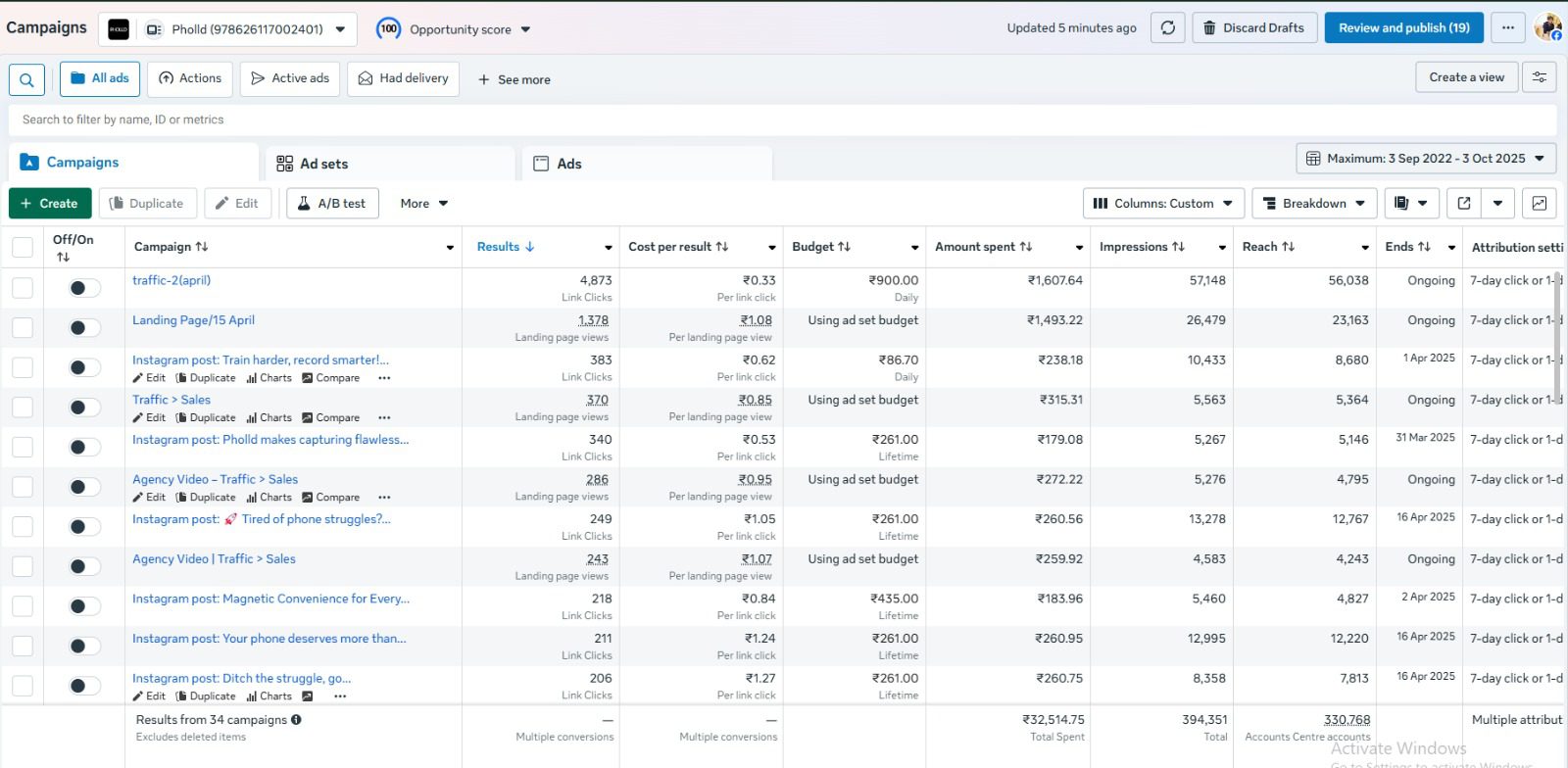
Task: Open the Agency Video | Traffic > Sales campaign link
Action: pos(214,559)
